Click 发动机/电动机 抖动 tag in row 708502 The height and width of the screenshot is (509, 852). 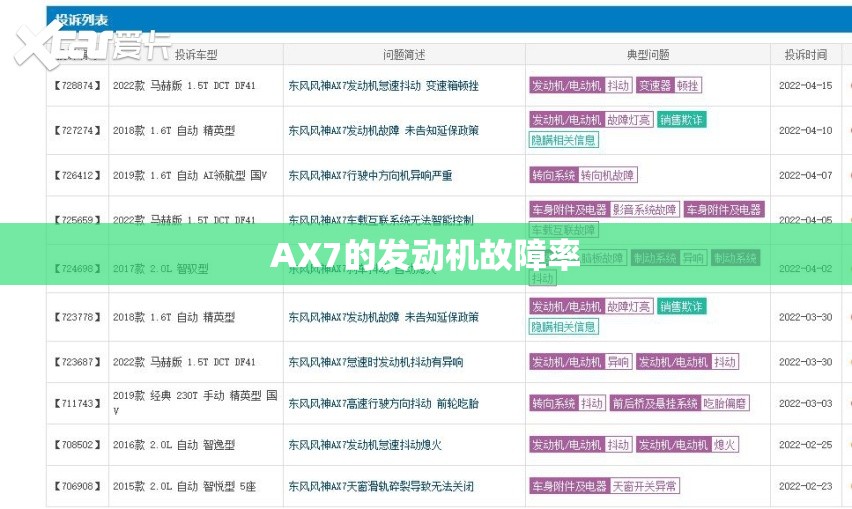point(580,445)
